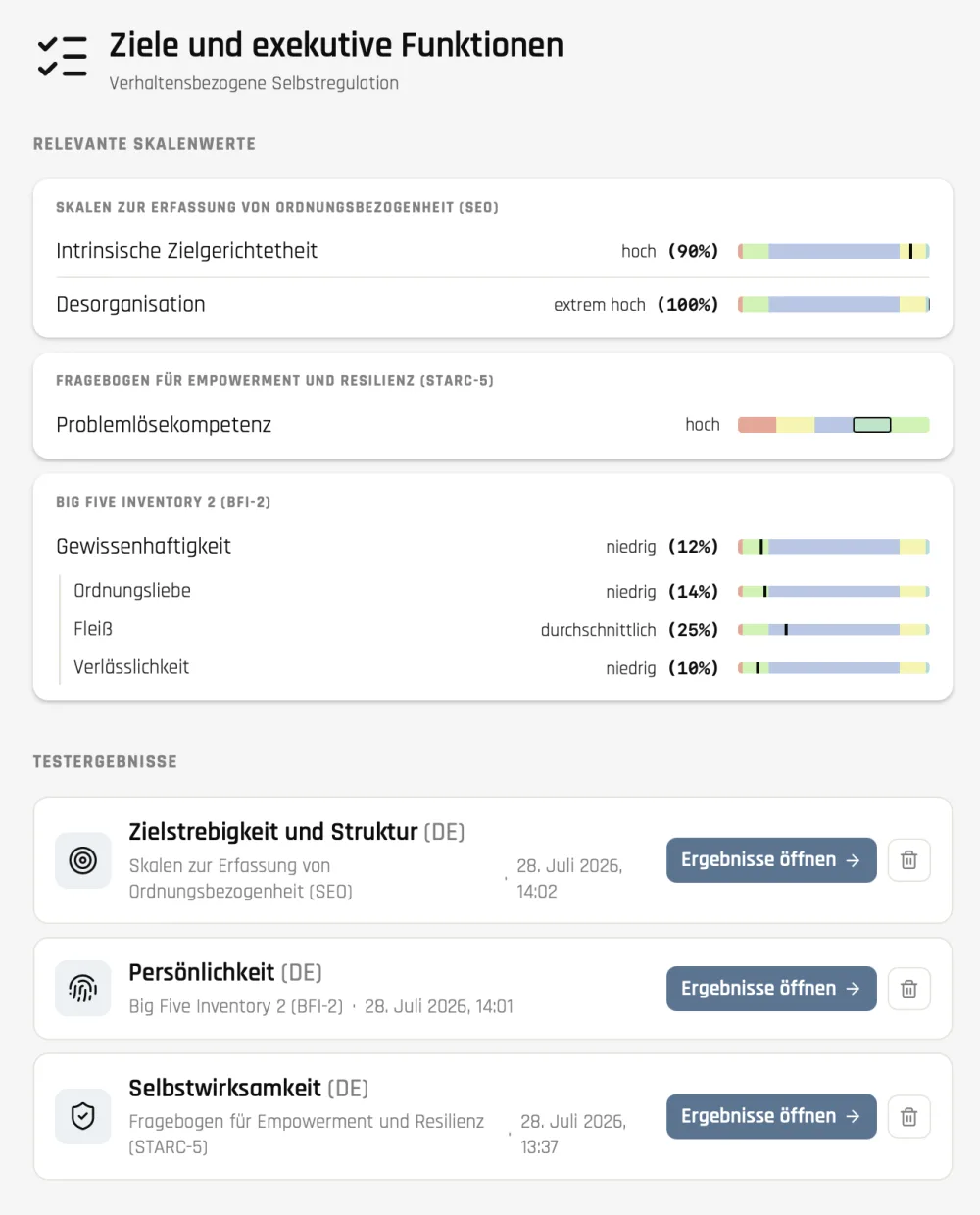Click the date '28. Juli 2026, 13:37'

coord(573,1134)
